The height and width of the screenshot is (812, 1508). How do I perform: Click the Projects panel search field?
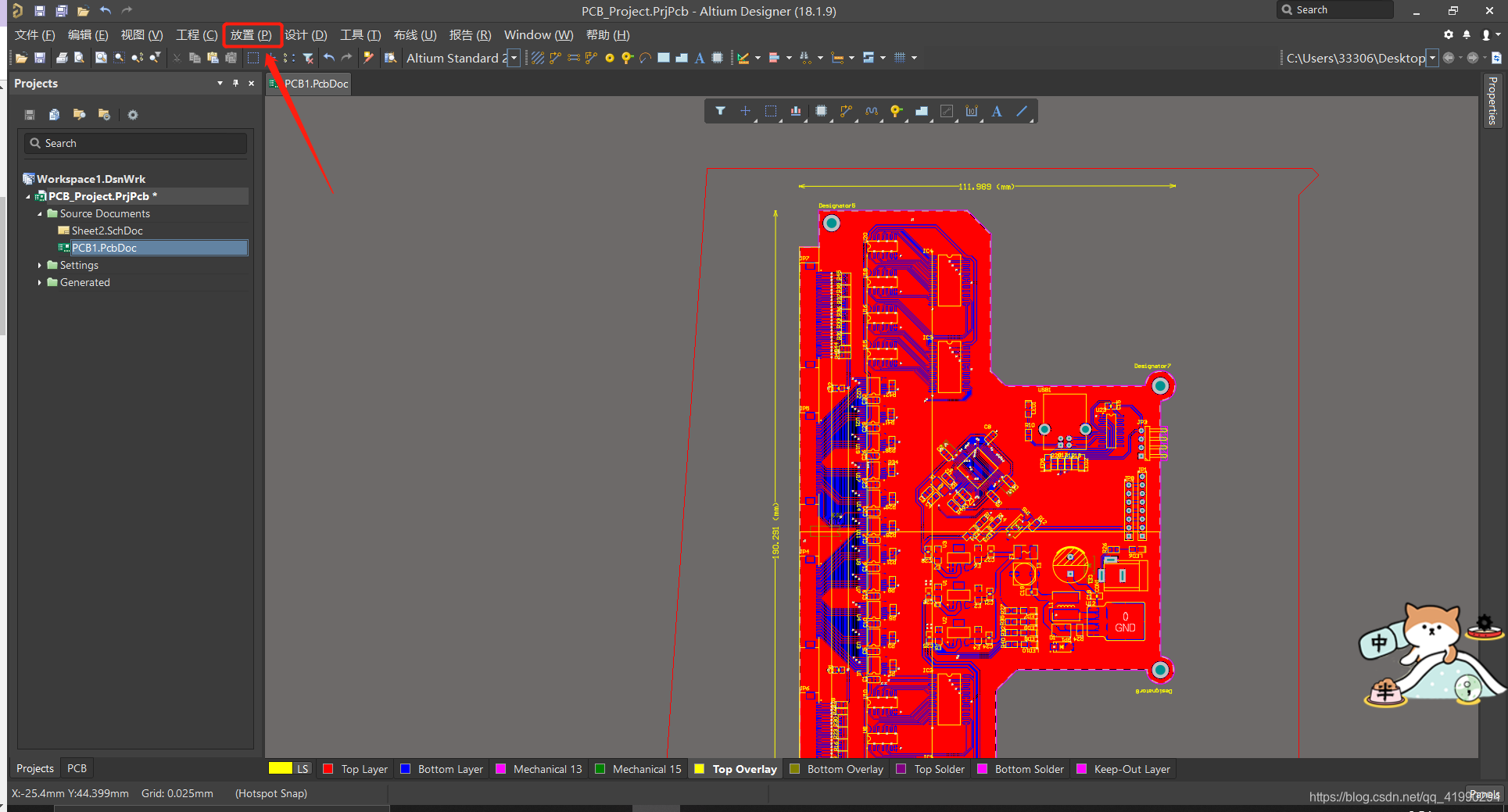coord(136,143)
